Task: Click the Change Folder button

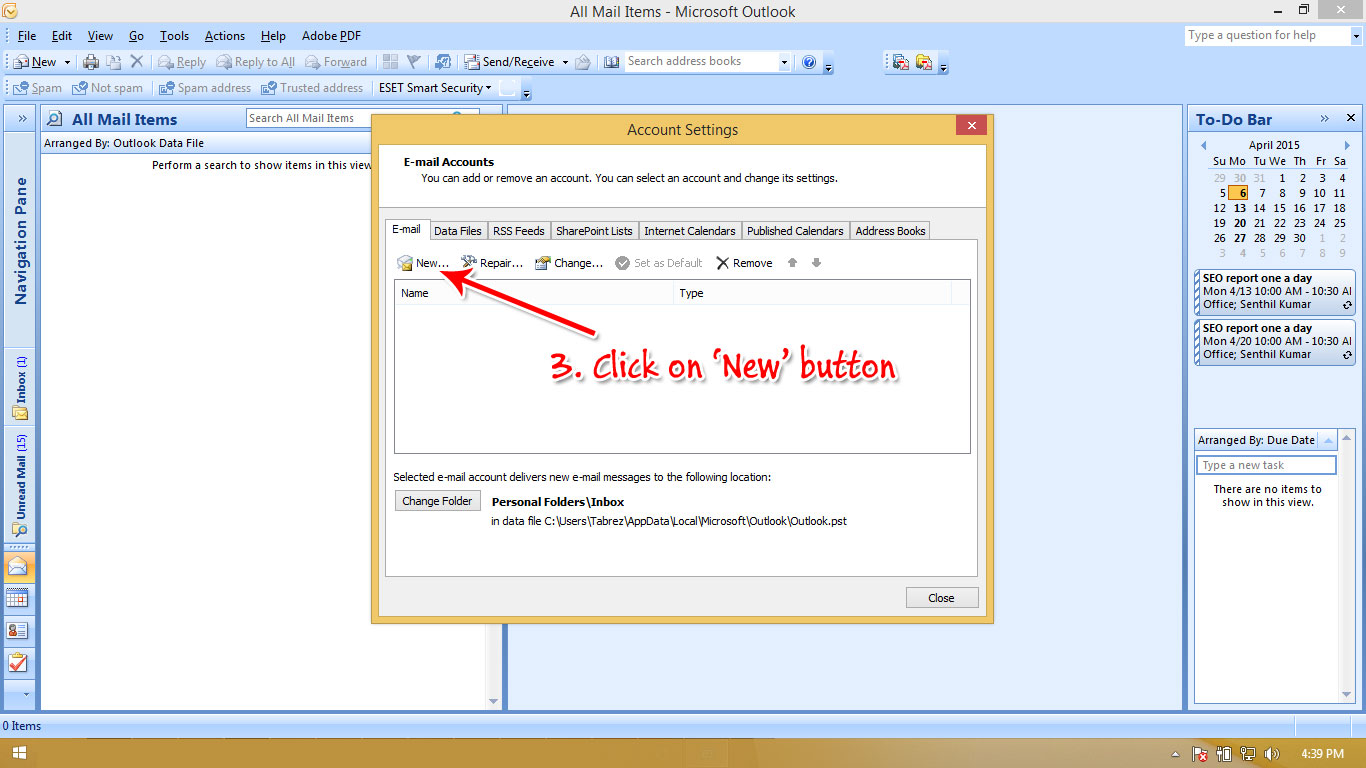Action: pos(437,500)
